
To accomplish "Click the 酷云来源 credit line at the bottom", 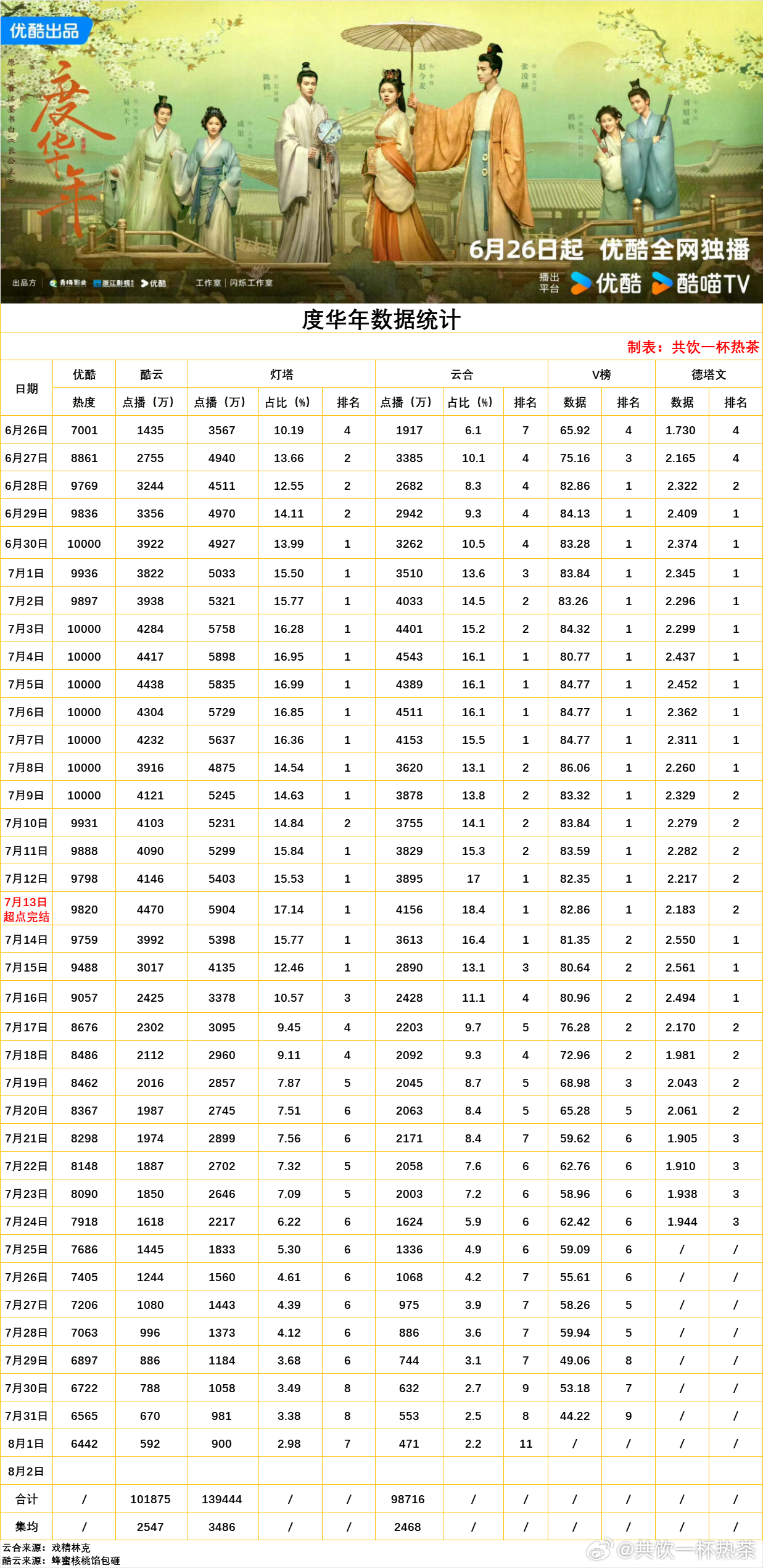I will [x=61, y=1561].
